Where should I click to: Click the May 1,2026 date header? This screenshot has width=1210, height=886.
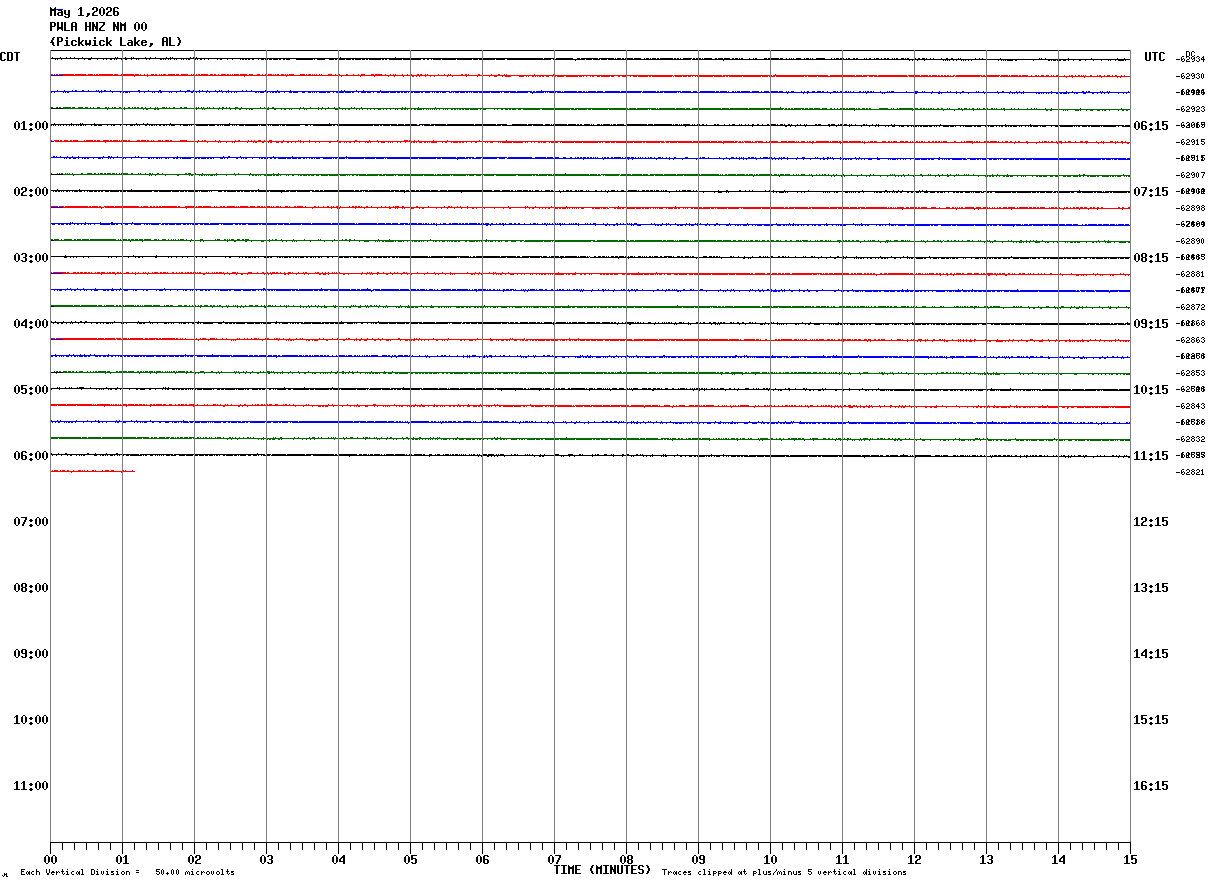coord(84,12)
